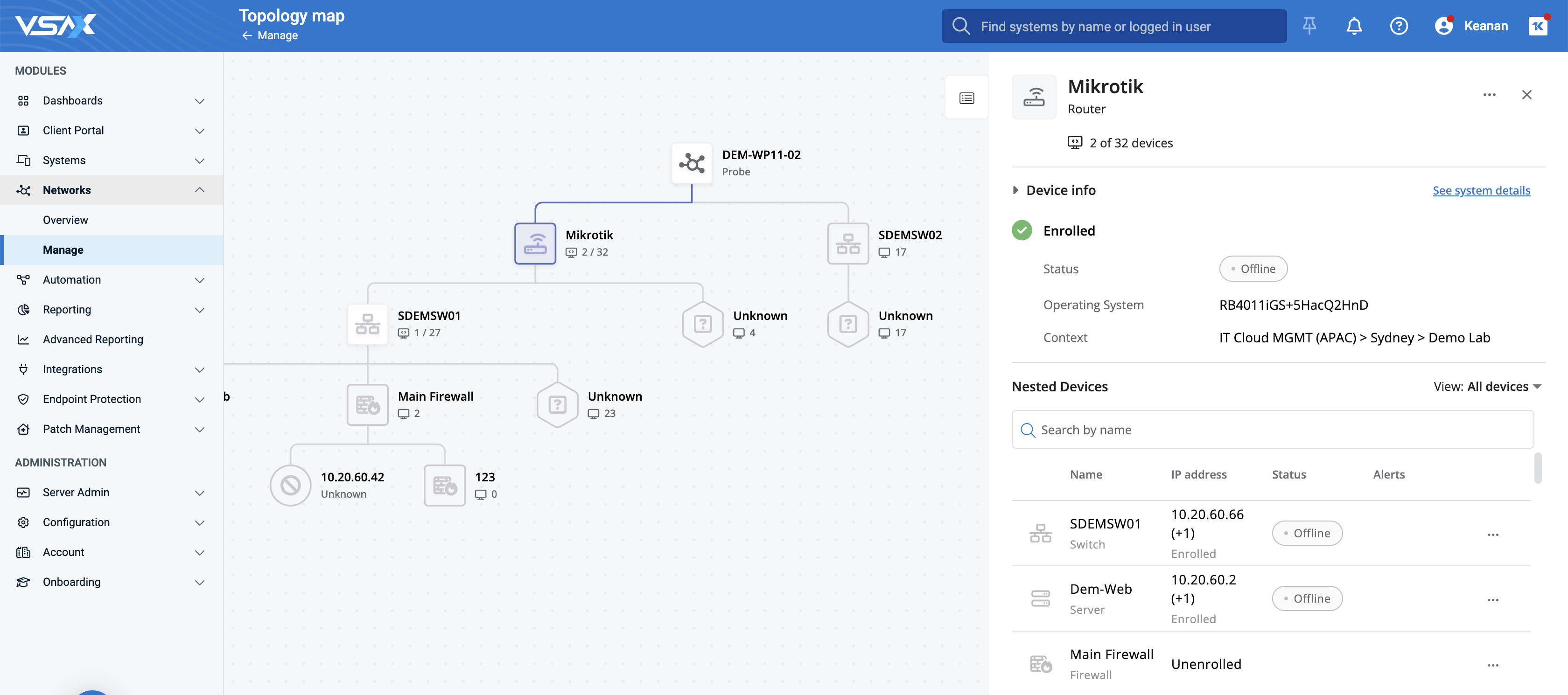The height and width of the screenshot is (695, 1568).
Task: Click the Main Firewall node icon
Action: (x=367, y=405)
